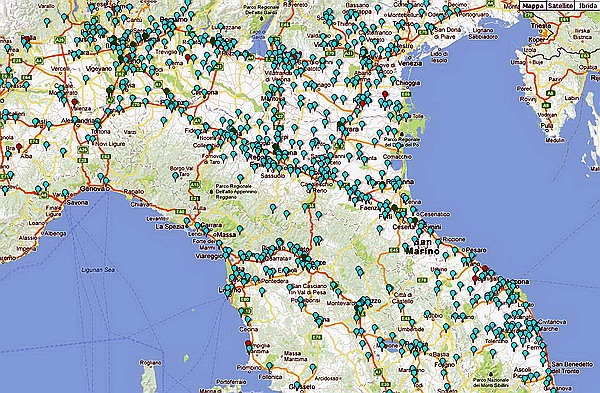The height and width of the screenshot is (393, 600).
Task: Click the cyan marker above Appennino Reggiano park
Action: click(240, 178)
